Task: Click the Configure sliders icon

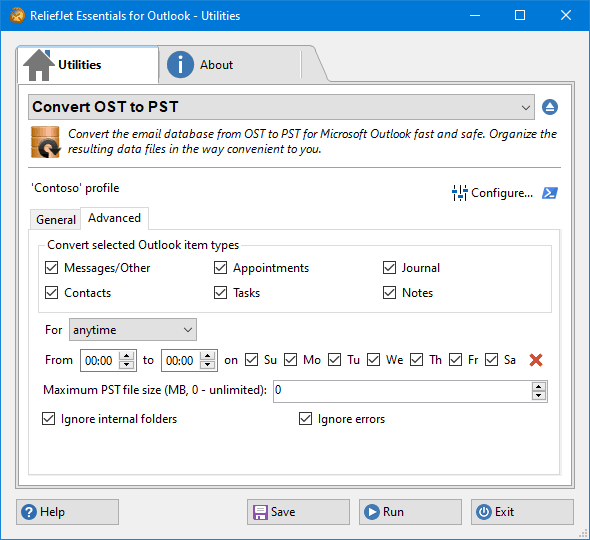Action: [459, 193]
